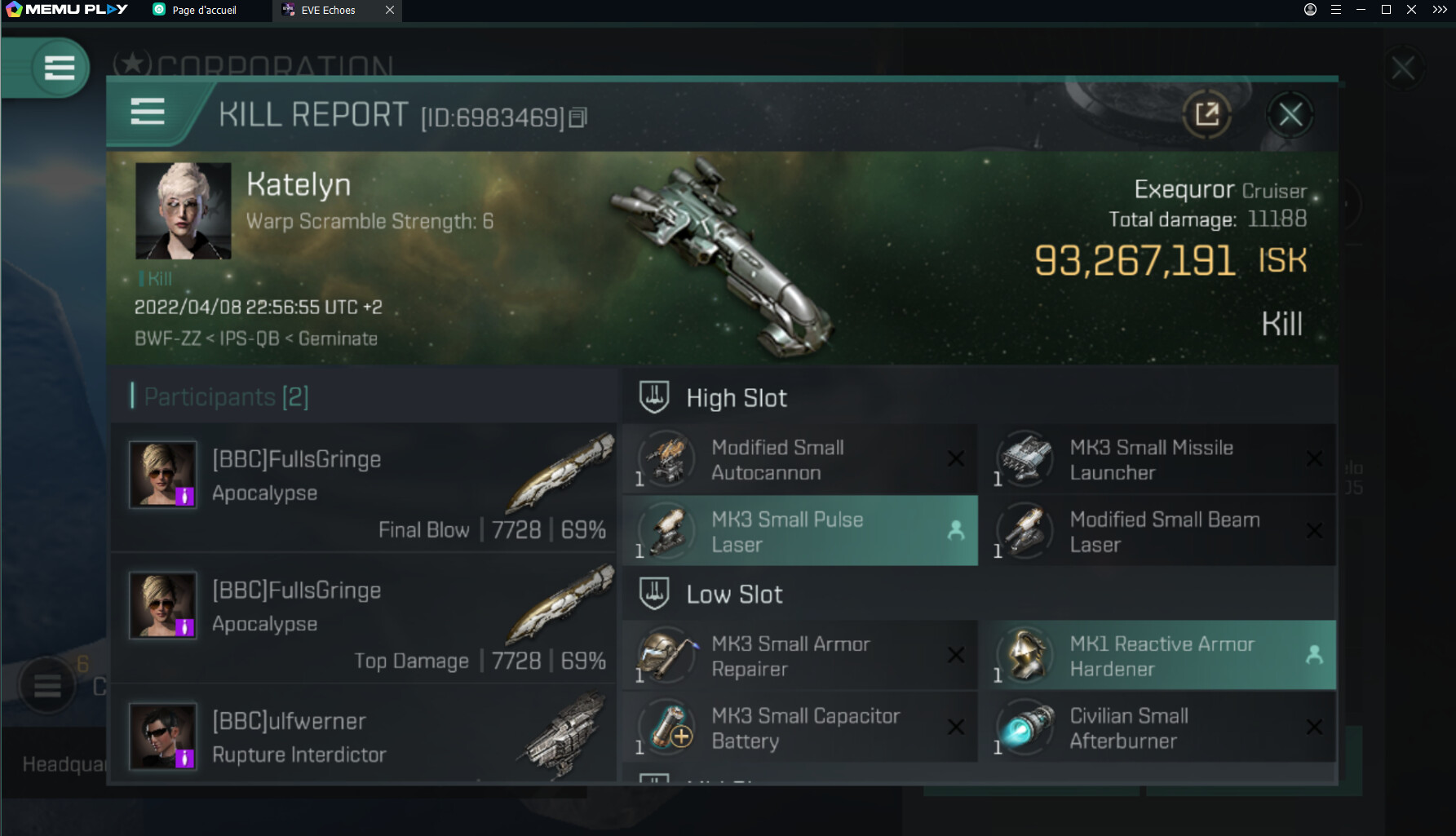Click the Civilian Small Afterburner icon

pos(1025,728)
